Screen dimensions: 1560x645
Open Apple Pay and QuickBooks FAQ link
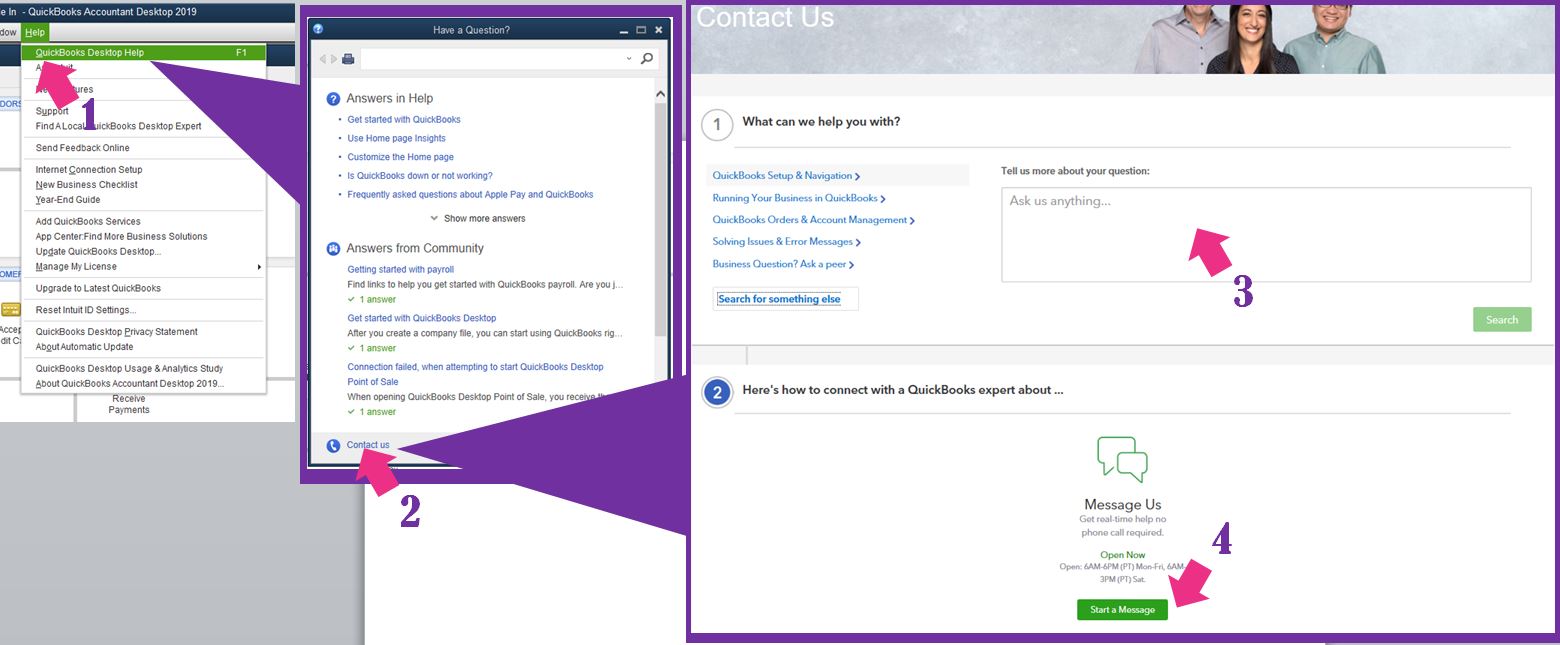click(470, 195)
